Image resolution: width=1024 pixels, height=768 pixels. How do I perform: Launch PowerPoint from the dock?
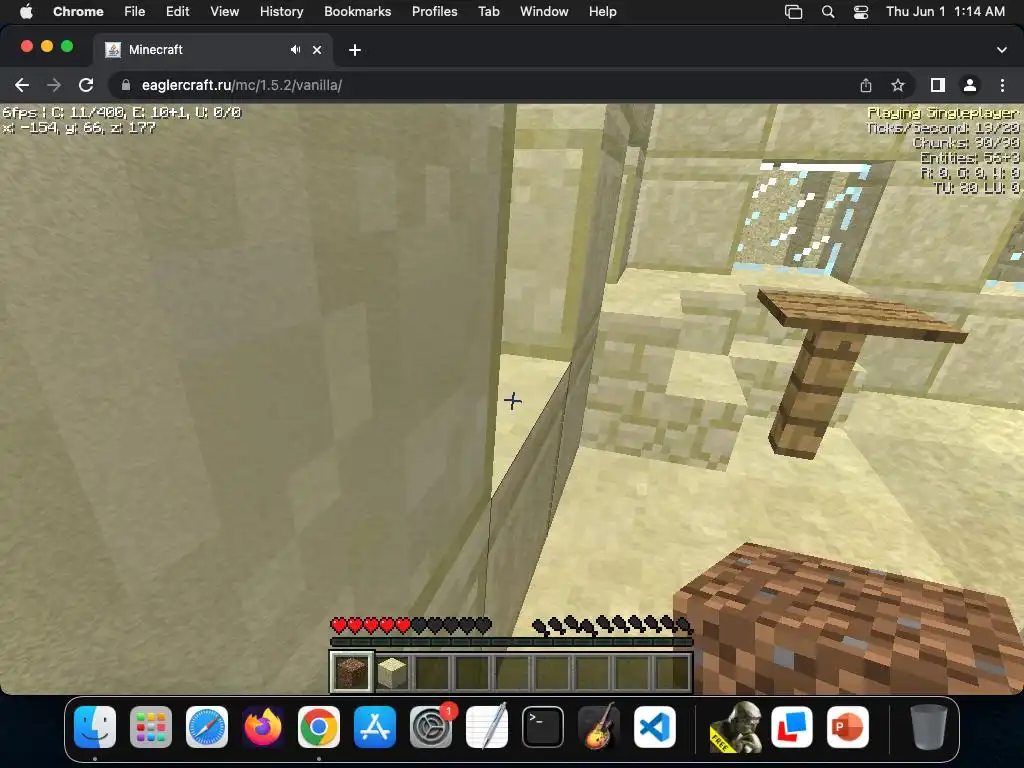pos(848,727)
